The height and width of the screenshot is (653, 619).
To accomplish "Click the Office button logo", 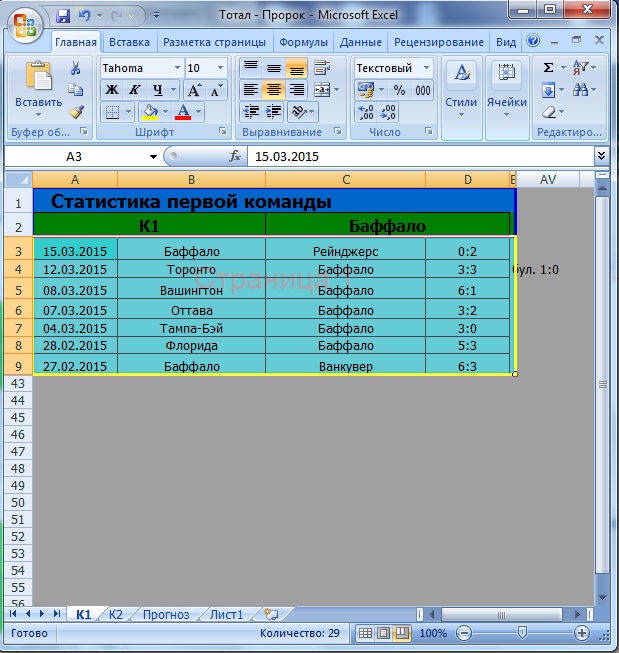I will point(24,25).
